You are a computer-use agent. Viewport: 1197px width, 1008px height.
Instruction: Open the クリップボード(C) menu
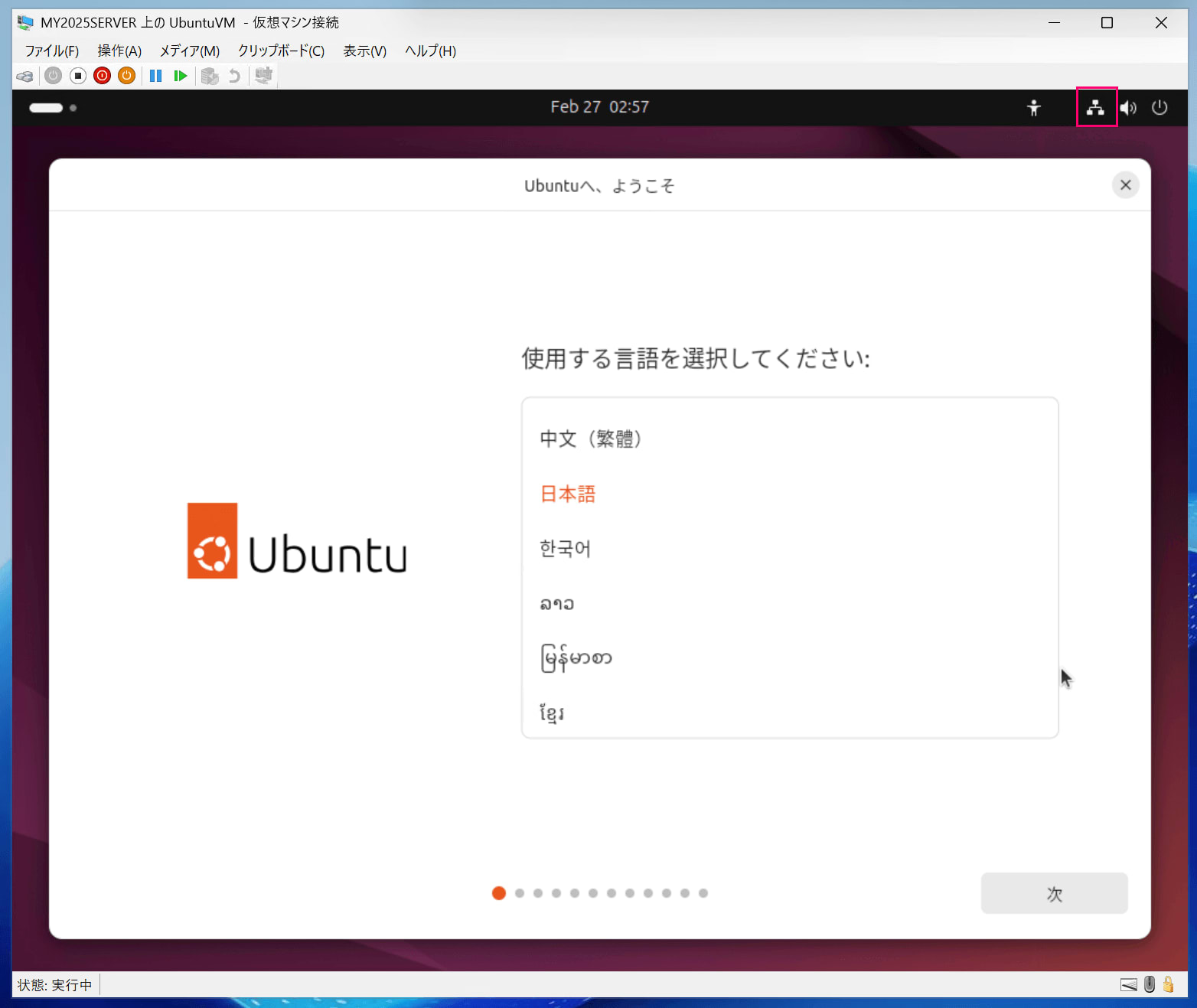coord(281,51)
